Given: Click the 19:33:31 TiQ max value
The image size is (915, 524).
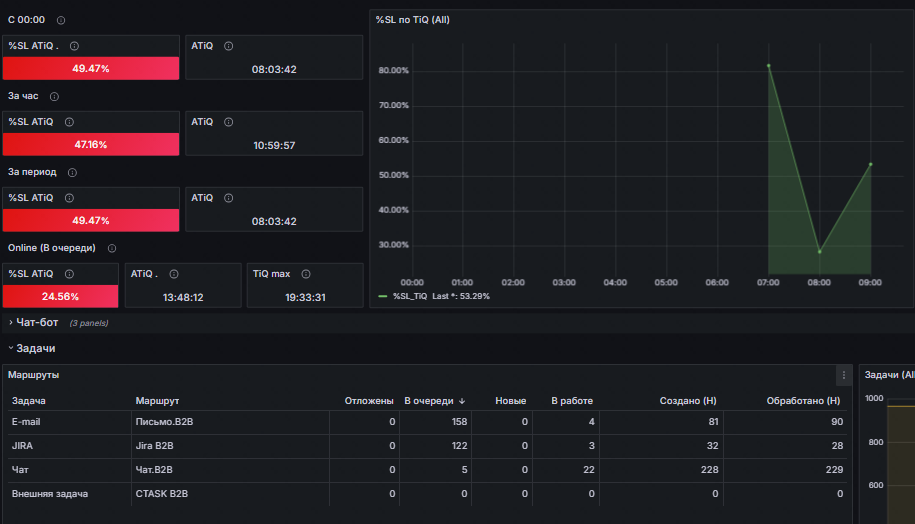Looking at the screenshot, I should click(305, 298).
